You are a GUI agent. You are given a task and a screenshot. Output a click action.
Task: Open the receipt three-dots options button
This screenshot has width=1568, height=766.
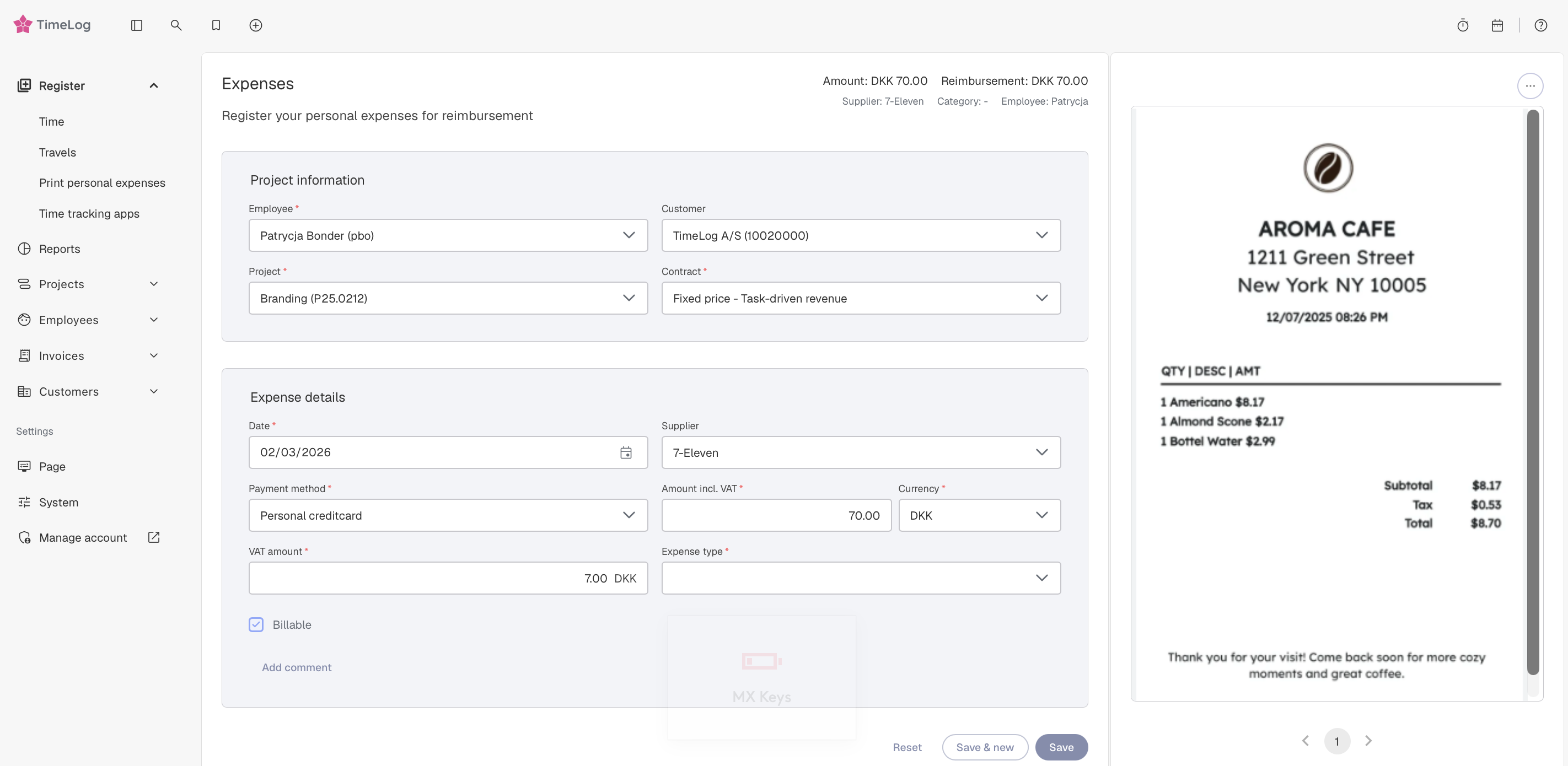click(1529, 86)
